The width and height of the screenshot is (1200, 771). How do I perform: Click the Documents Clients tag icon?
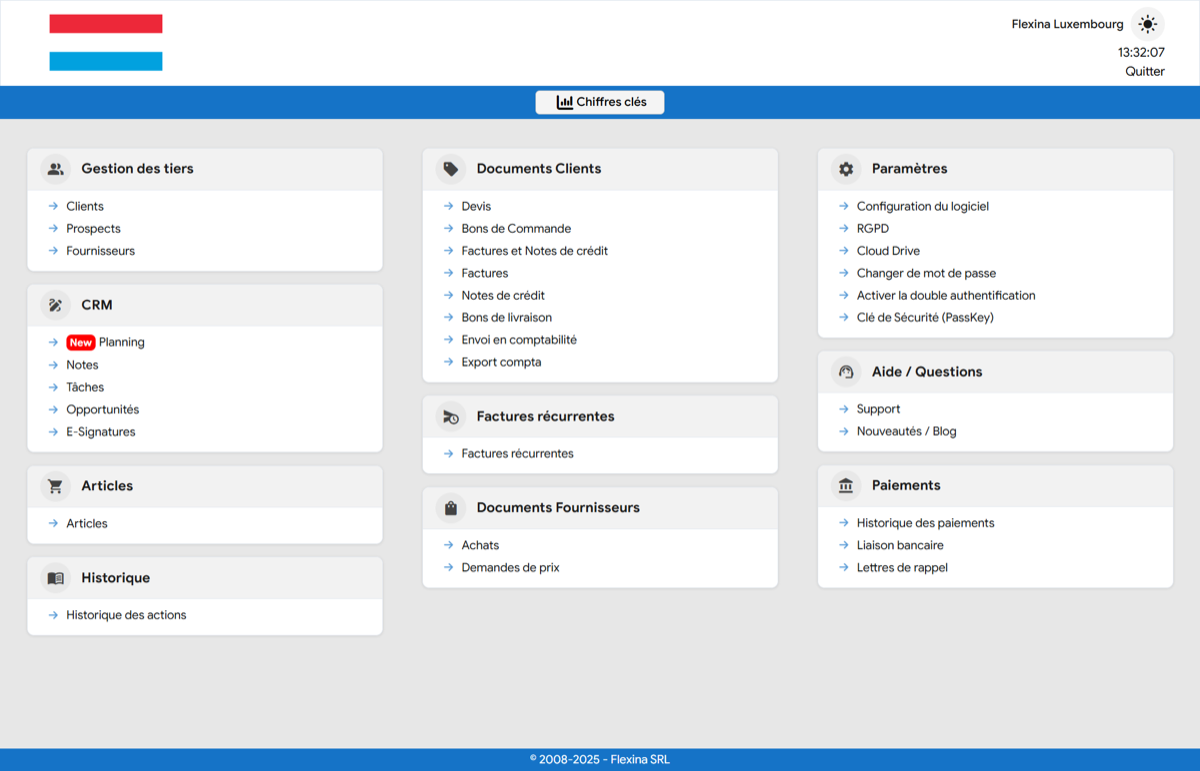[451, 169]
